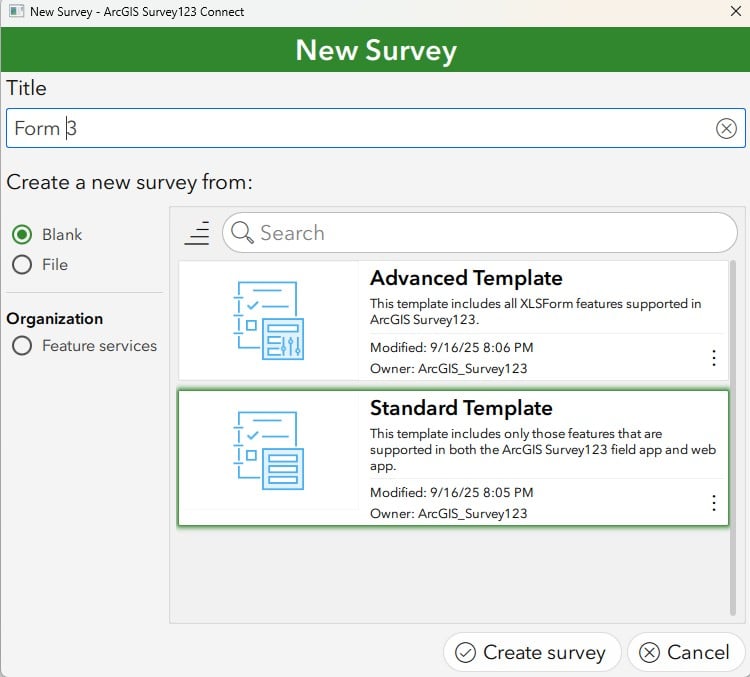
Task: Close the New Survey window
Action: 736,11
